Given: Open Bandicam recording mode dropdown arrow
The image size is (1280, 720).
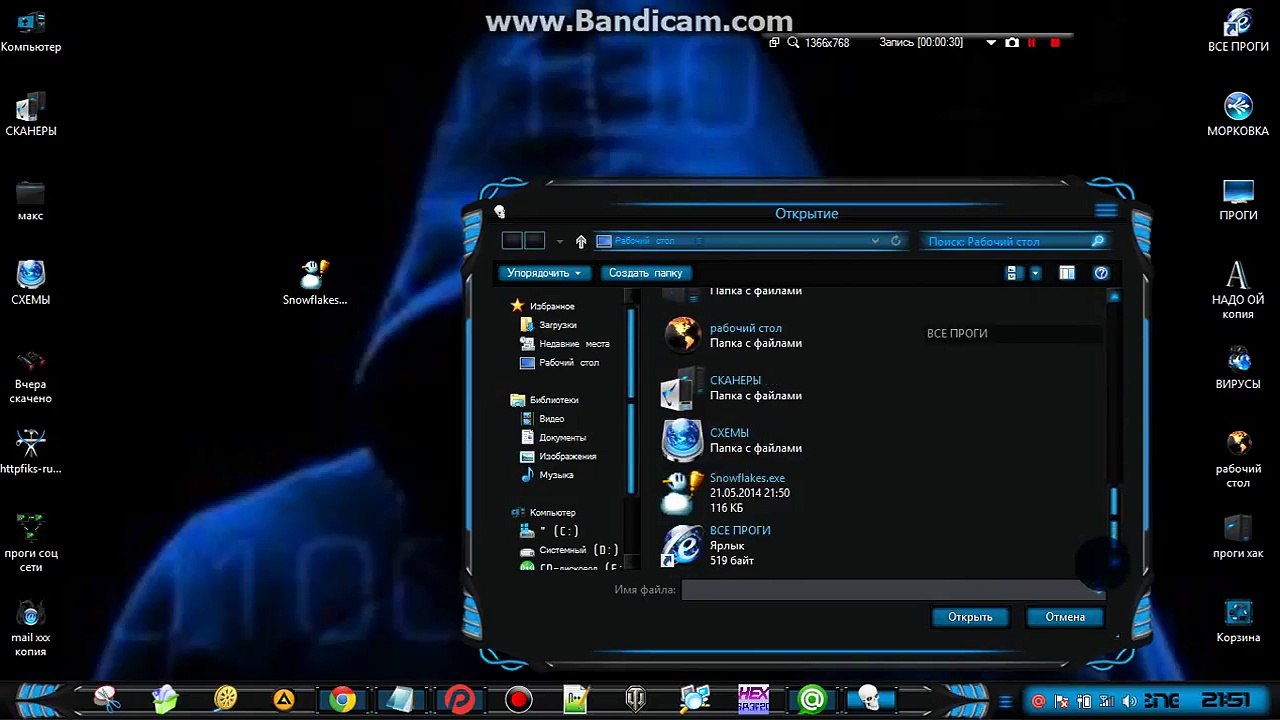Looking at the screenshot, I should (991, 42).
